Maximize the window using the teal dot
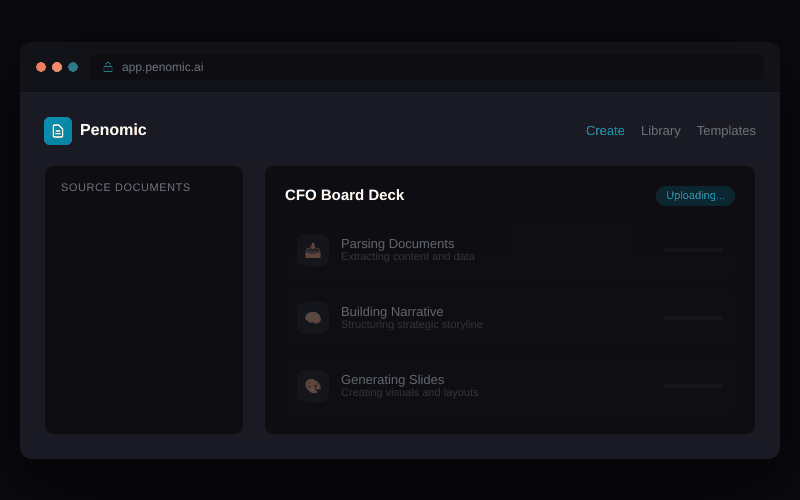 [73, 67]
